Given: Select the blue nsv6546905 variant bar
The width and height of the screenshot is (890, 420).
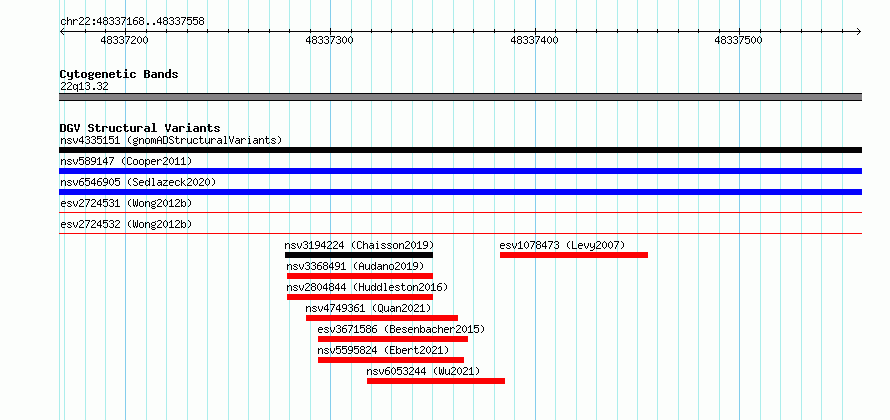Looking at the screenshot, I should 460,192.
